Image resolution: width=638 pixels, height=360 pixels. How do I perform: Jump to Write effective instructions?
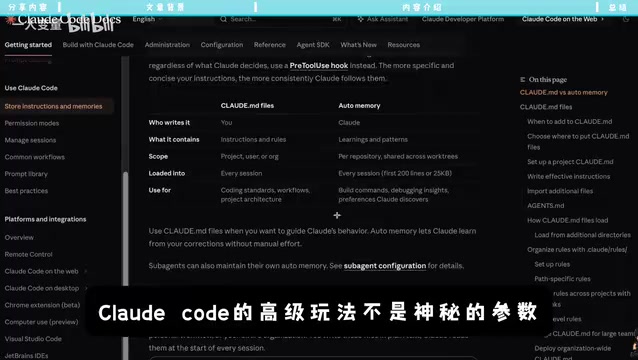point(568,177)
